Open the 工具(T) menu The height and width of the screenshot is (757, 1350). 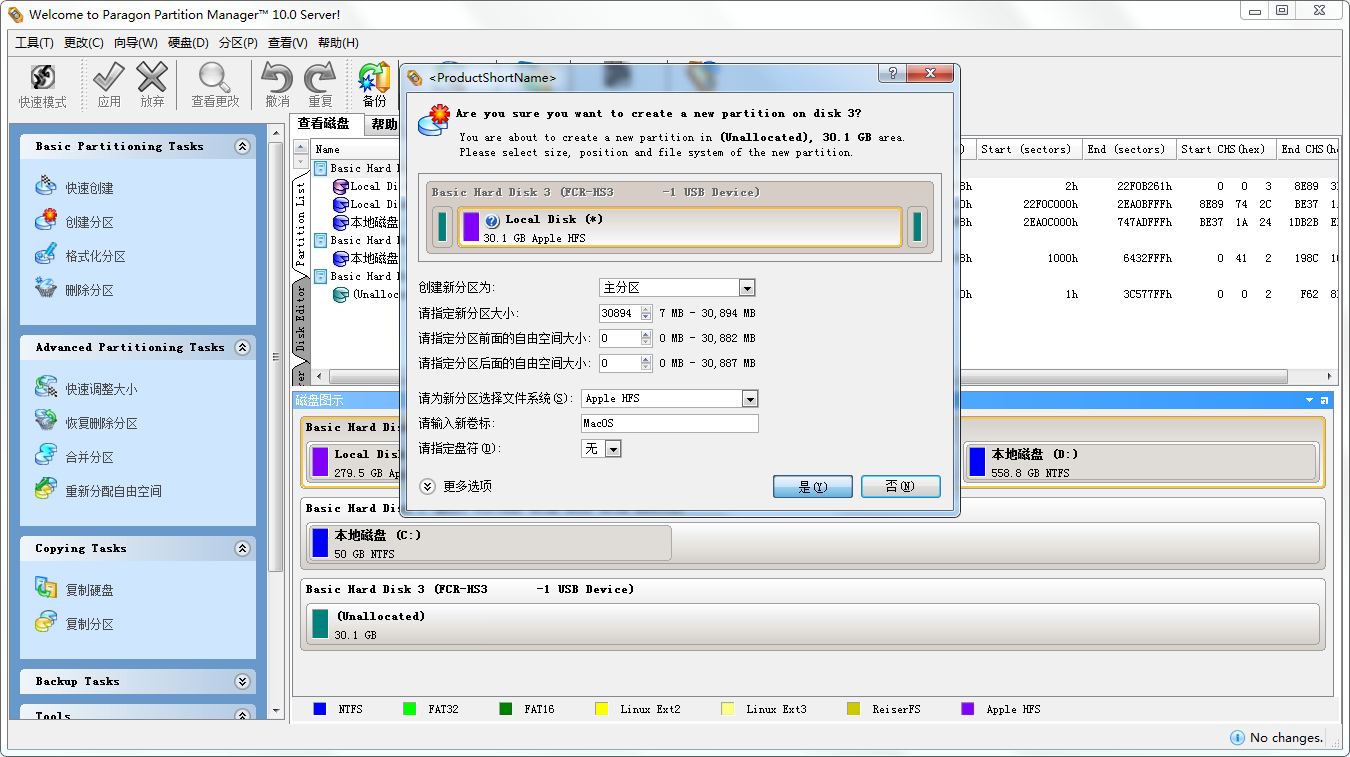click(34, 43)
